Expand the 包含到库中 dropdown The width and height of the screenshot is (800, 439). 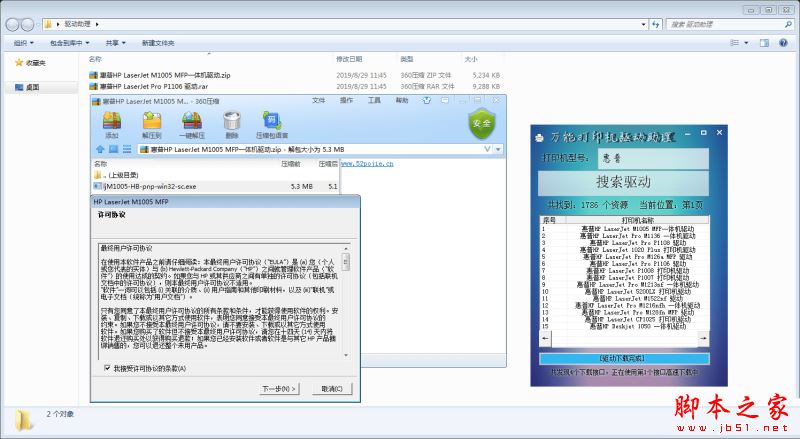pos(69,43)
